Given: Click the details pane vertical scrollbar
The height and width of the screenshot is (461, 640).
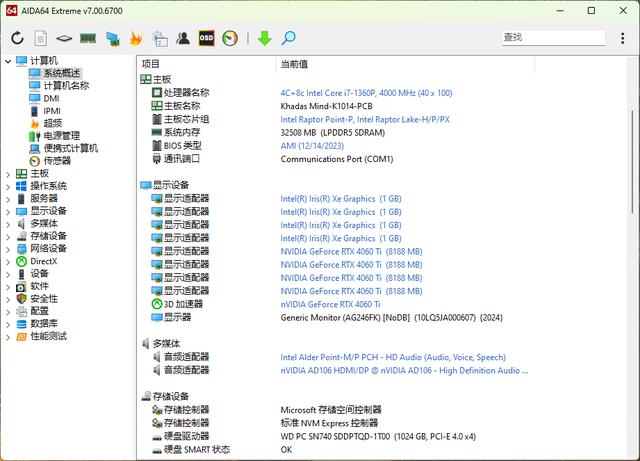Looking at the screenshot, I should 633,163.
